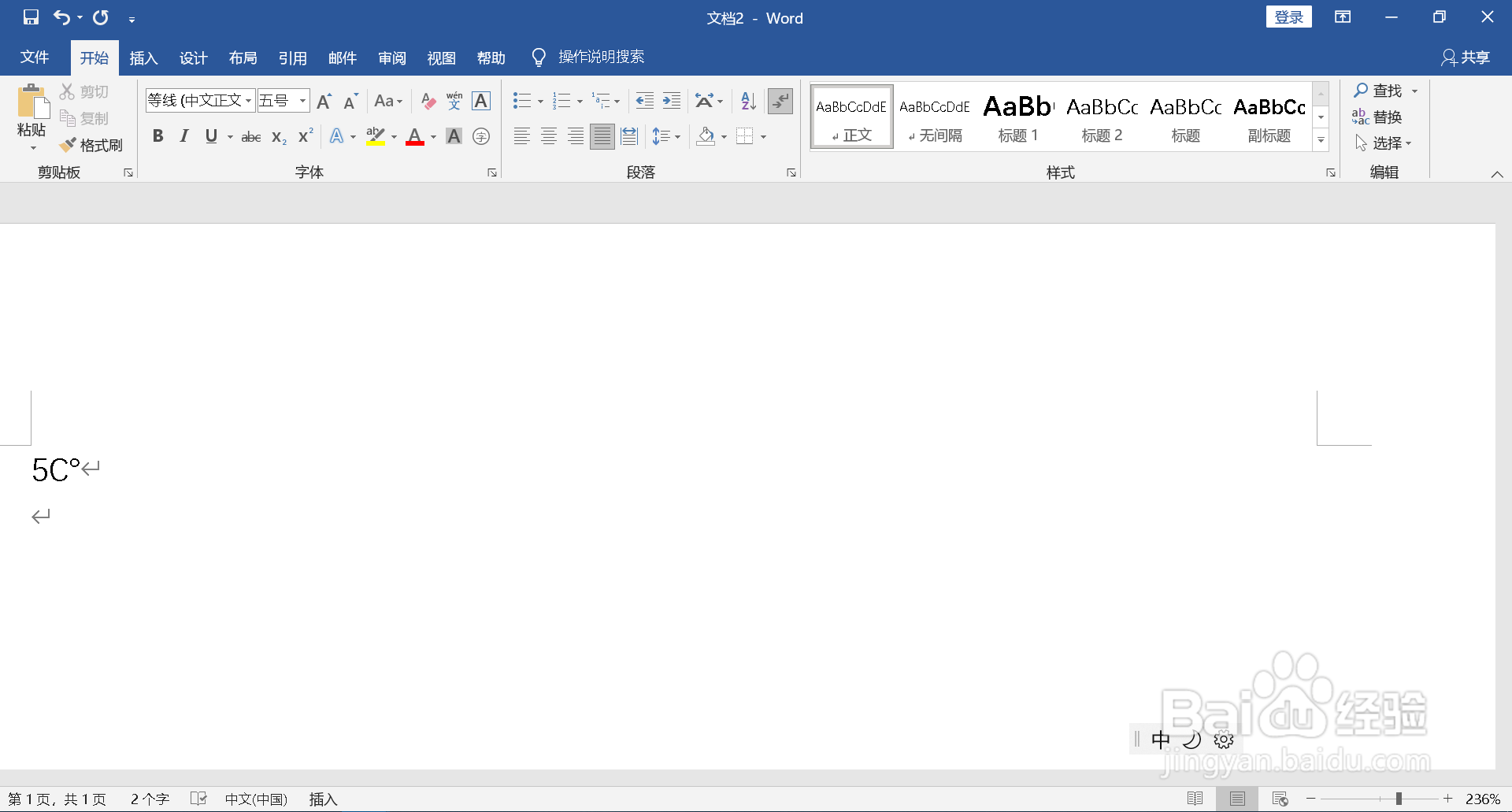Open the proofing check icon in status bar
This screenshot has width=1512, height=812.
198,799
